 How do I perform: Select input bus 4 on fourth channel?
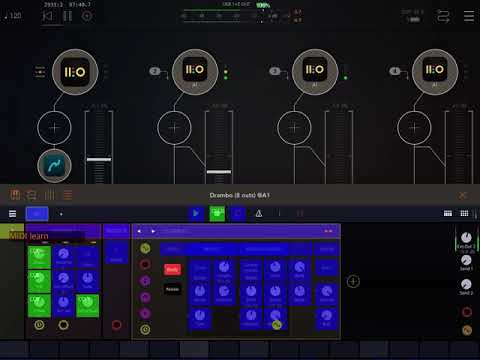point(395,71)
